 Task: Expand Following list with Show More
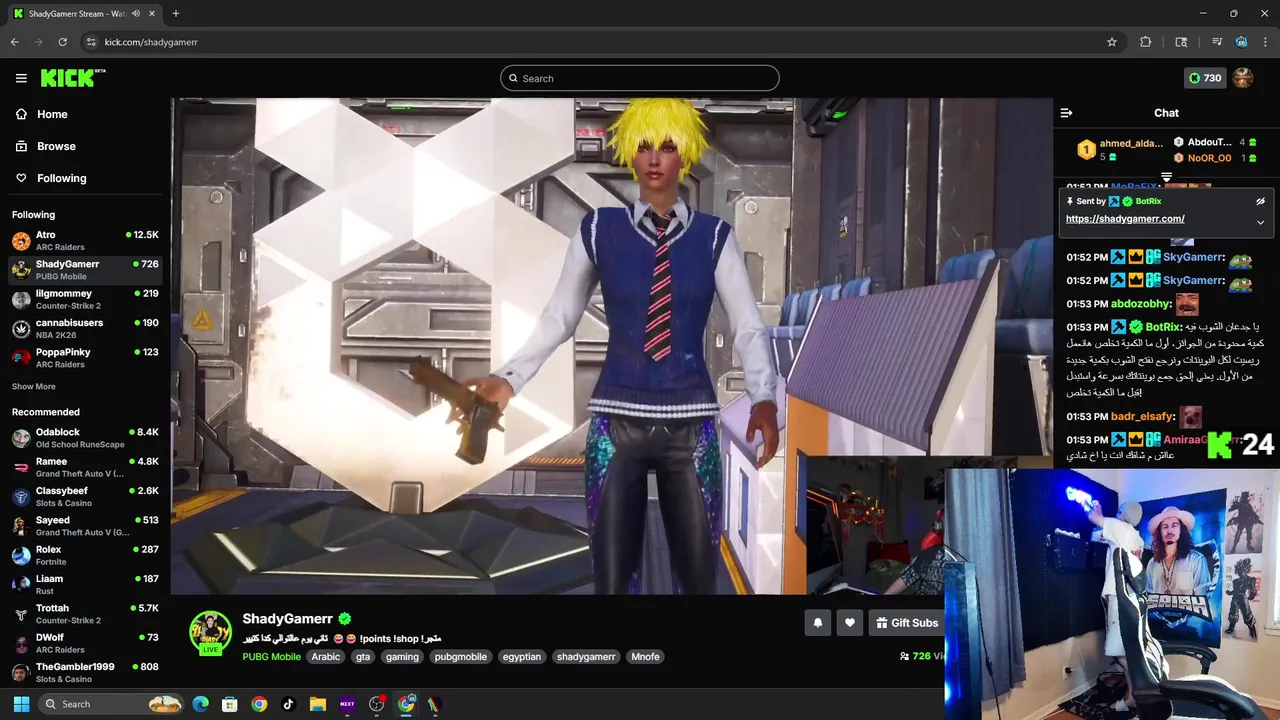(34, 387)
